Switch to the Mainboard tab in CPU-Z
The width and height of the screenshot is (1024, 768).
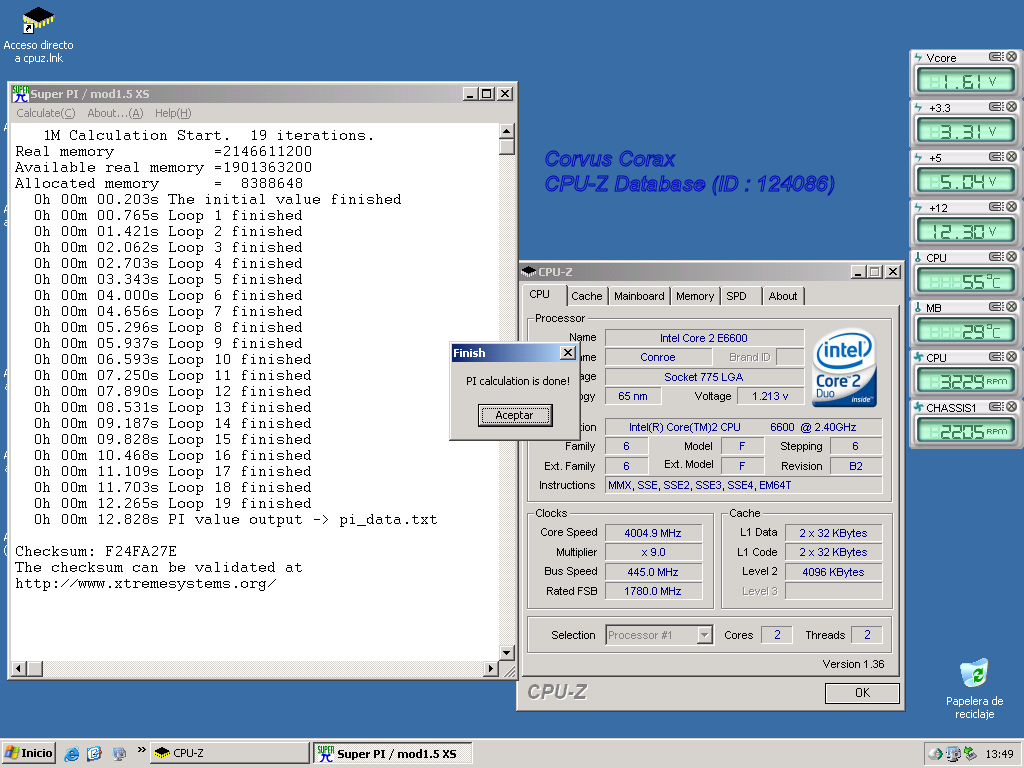[639, 296]
